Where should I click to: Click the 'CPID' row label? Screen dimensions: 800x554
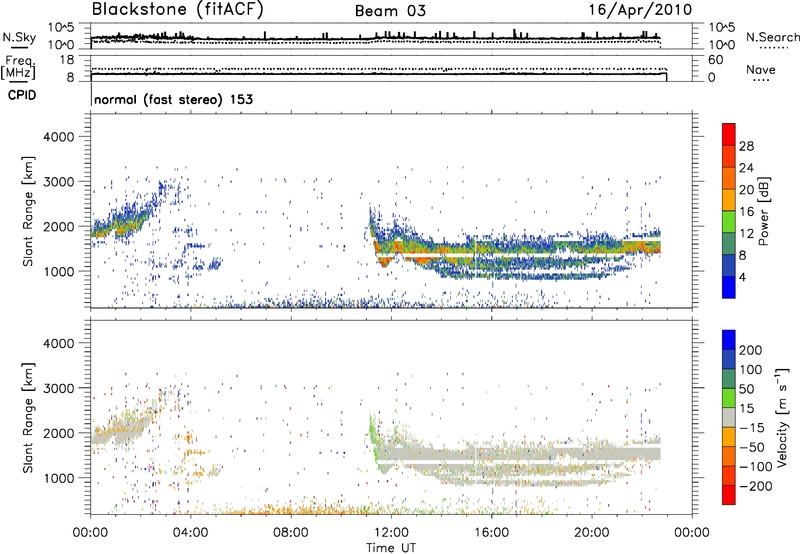coord(22,95)
